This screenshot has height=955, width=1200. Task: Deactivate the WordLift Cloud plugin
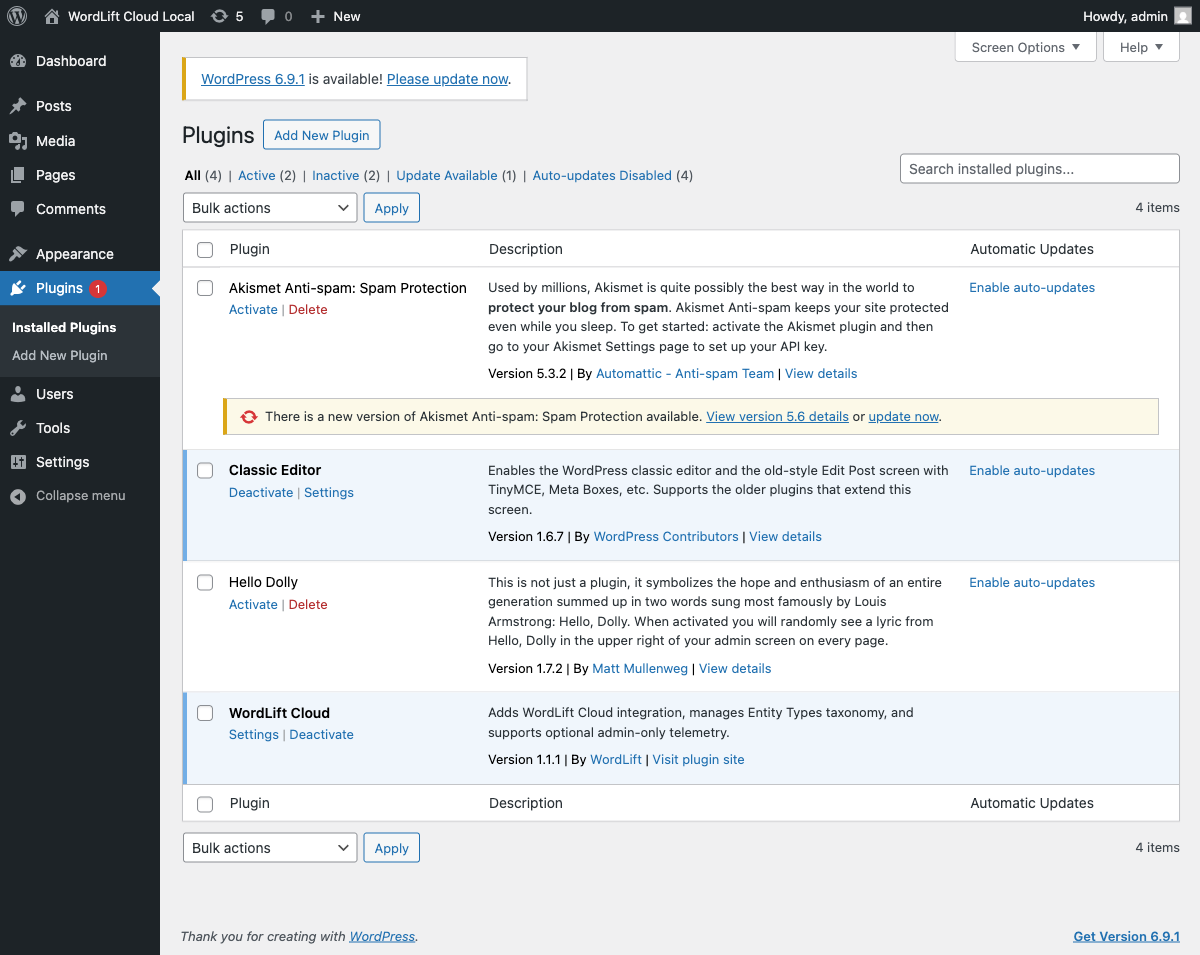[x=321, y=734]
